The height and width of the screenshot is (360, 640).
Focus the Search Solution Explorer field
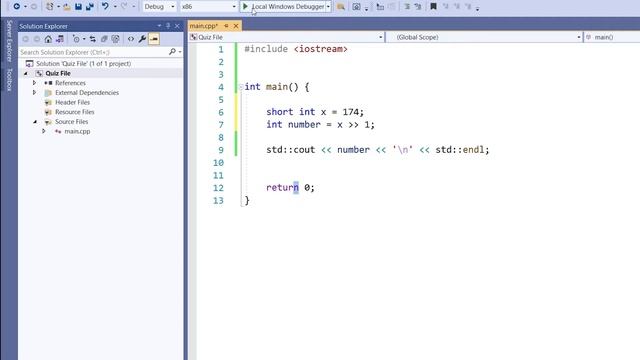click(x=94, y=52)
